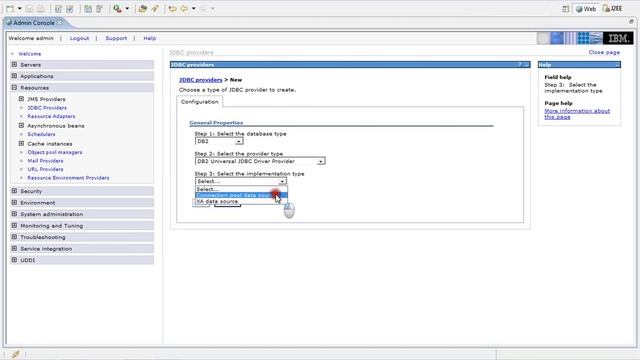Click the greyed forward navigation arrow
640x360 pixels.
pos(203,9)
